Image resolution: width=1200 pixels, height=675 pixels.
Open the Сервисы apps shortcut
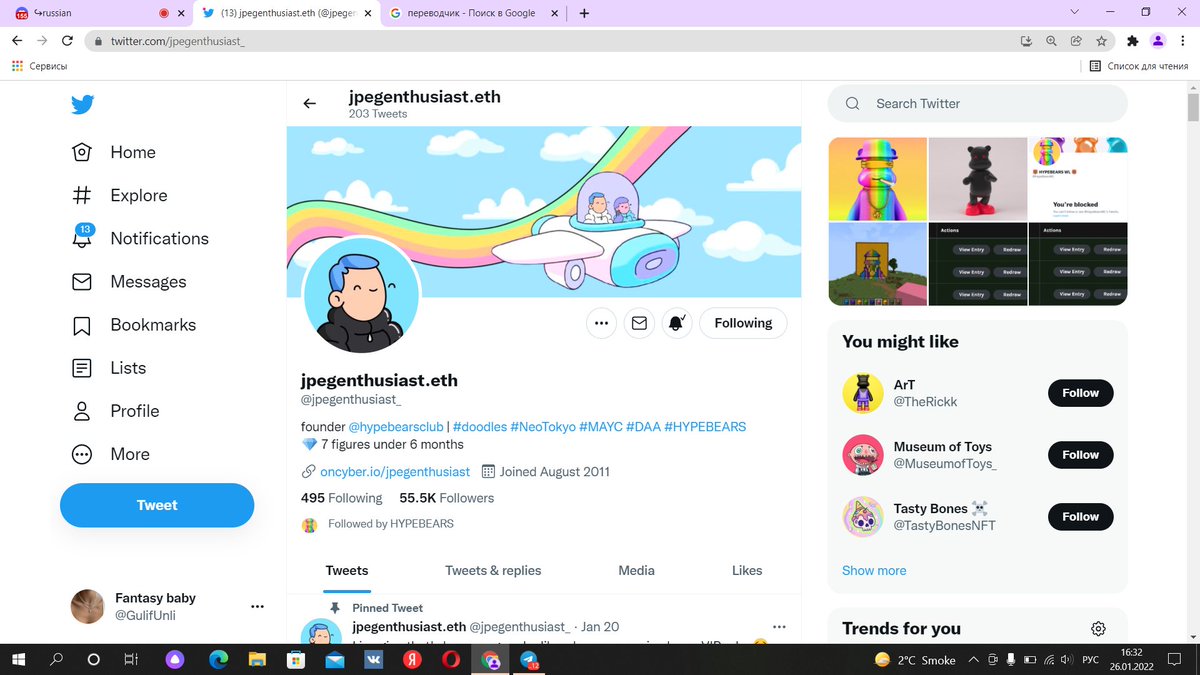coord(40,66)
